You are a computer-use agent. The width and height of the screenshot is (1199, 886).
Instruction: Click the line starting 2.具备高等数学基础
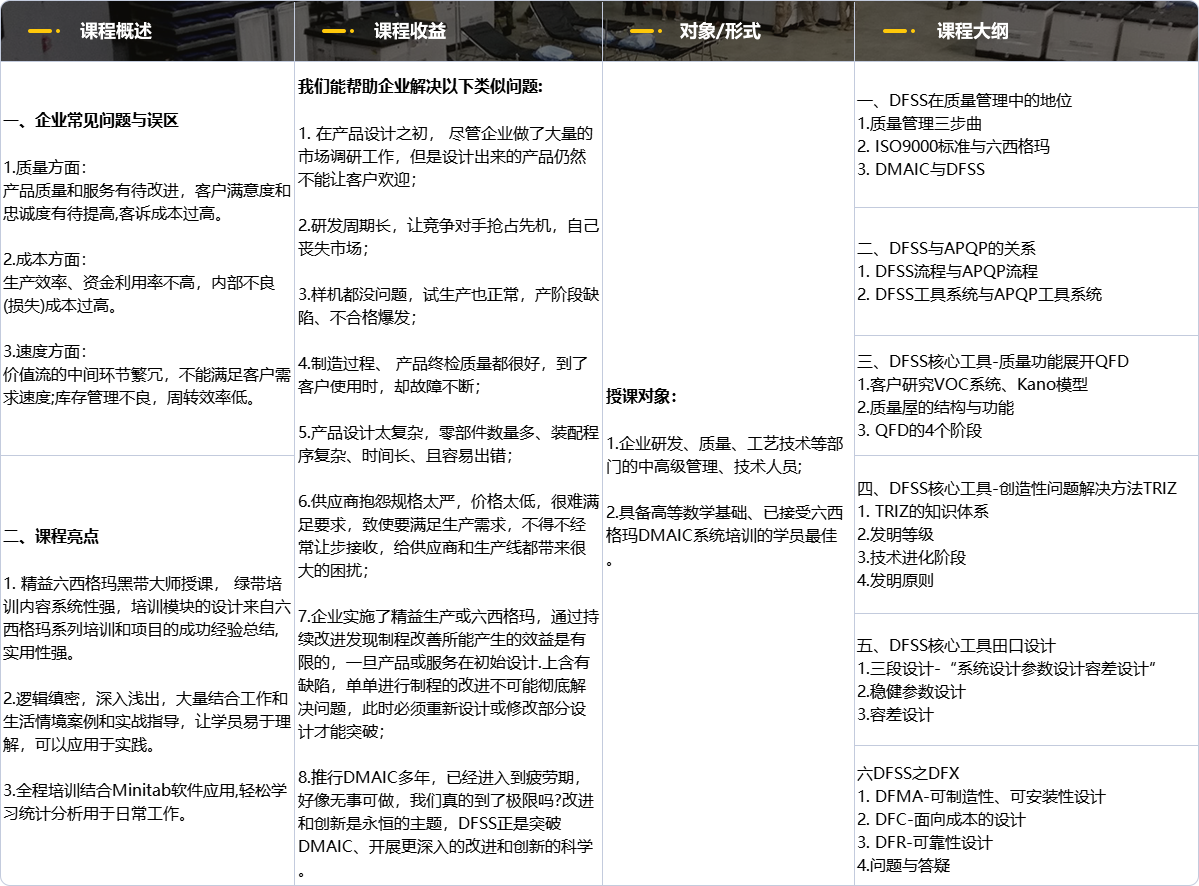click(x=725, y=512)
